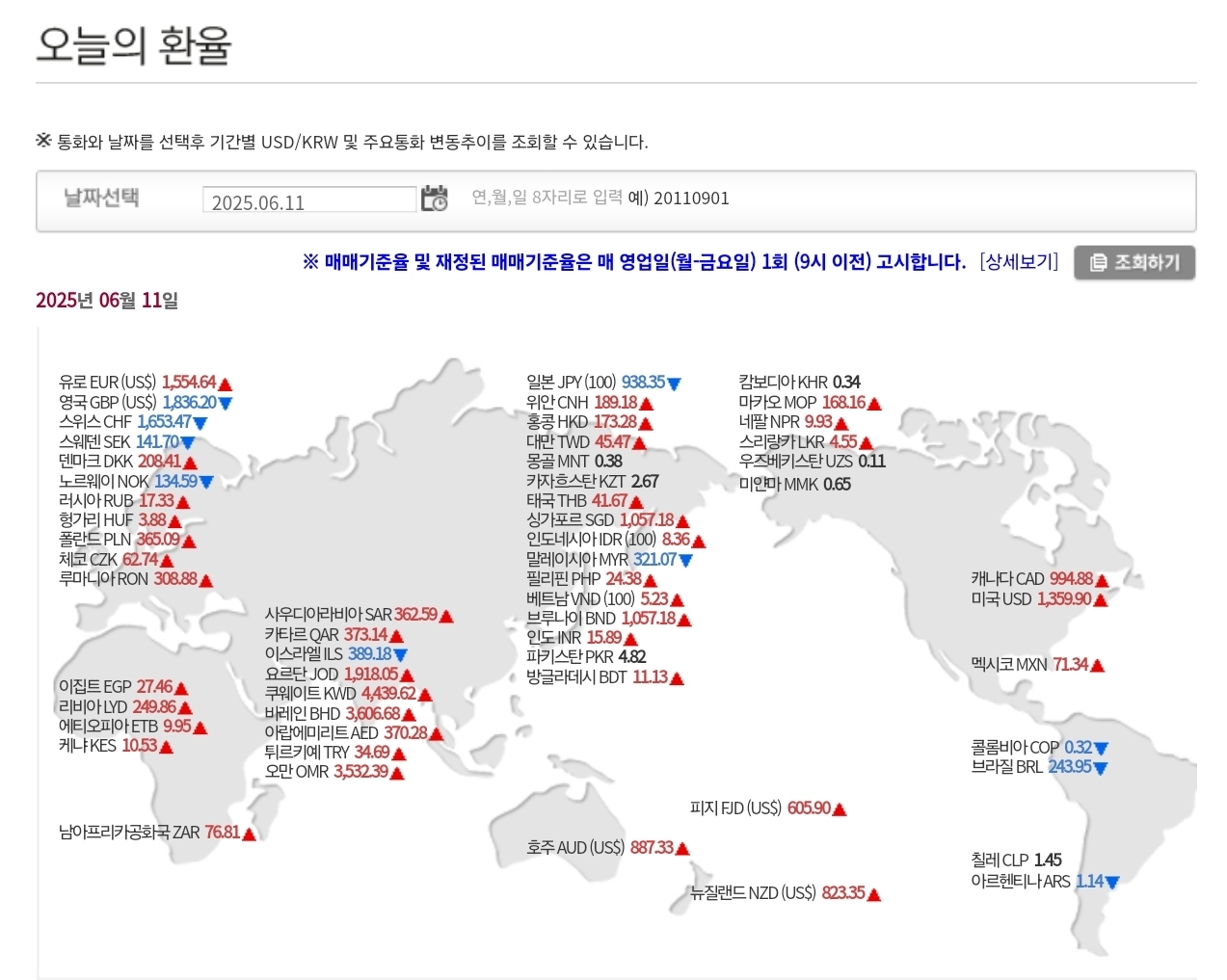The height and width of the screenshot is (980, 1227).
Task: Select 태국 THB exchange rate
Action: (585, 501)
